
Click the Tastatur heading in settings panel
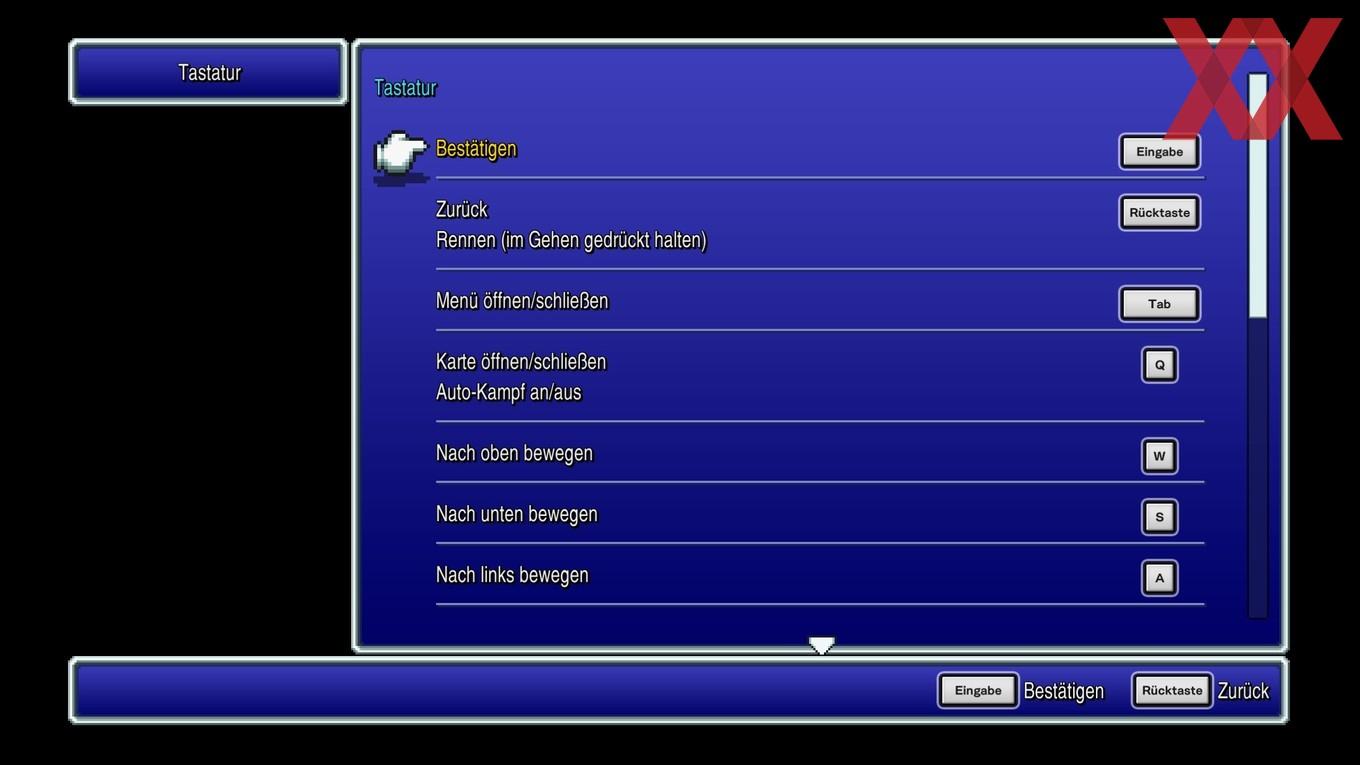pos(405,88)
